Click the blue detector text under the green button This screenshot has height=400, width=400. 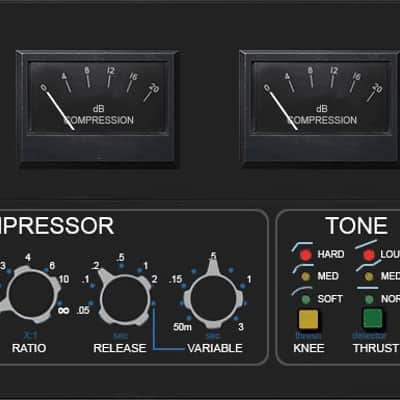coord(369,336)
